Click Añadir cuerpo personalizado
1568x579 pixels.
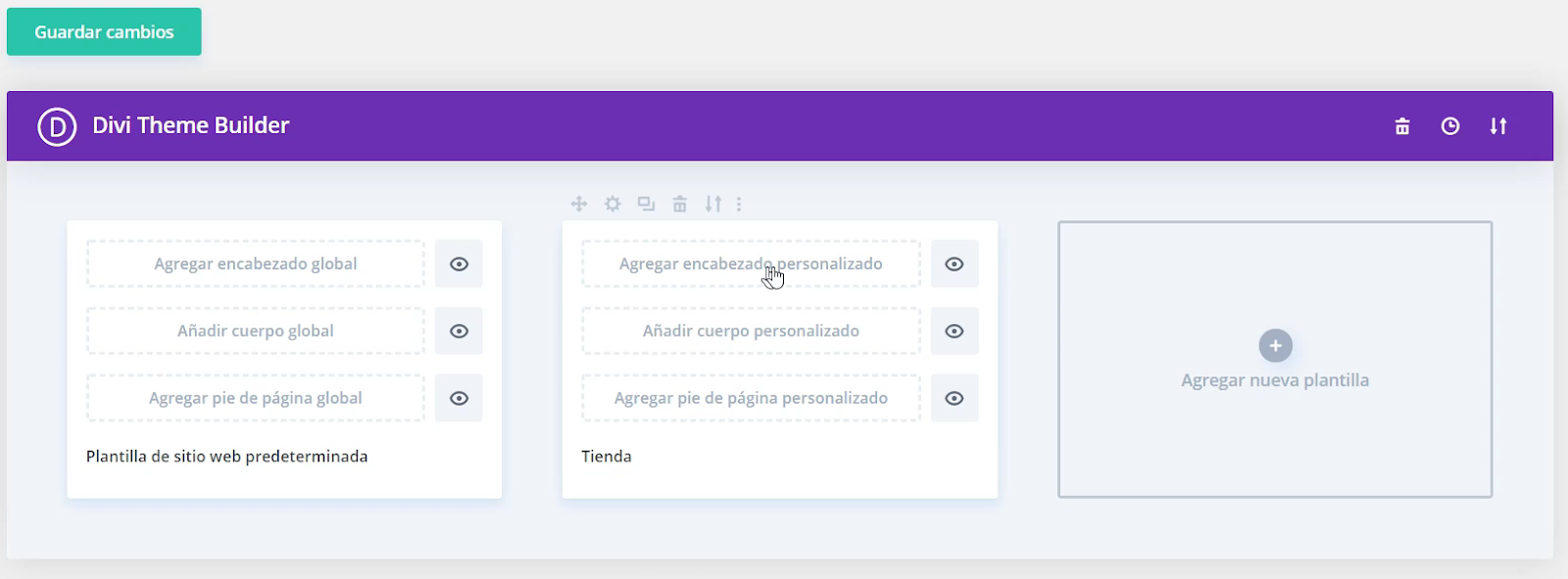(x=751, y=331)
